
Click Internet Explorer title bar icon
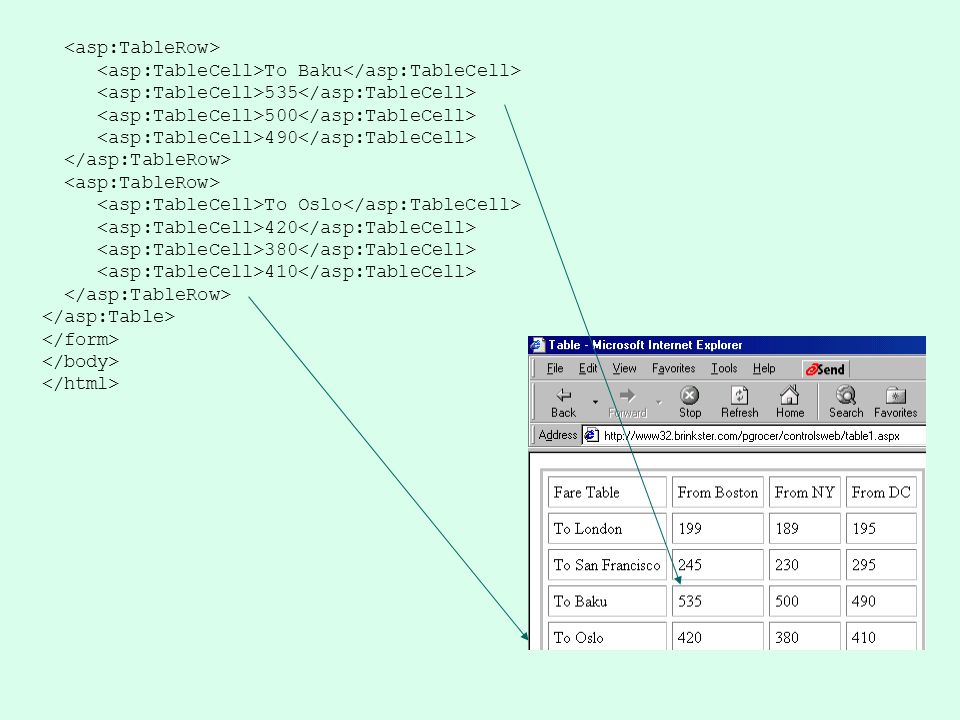tap(537, 345)
